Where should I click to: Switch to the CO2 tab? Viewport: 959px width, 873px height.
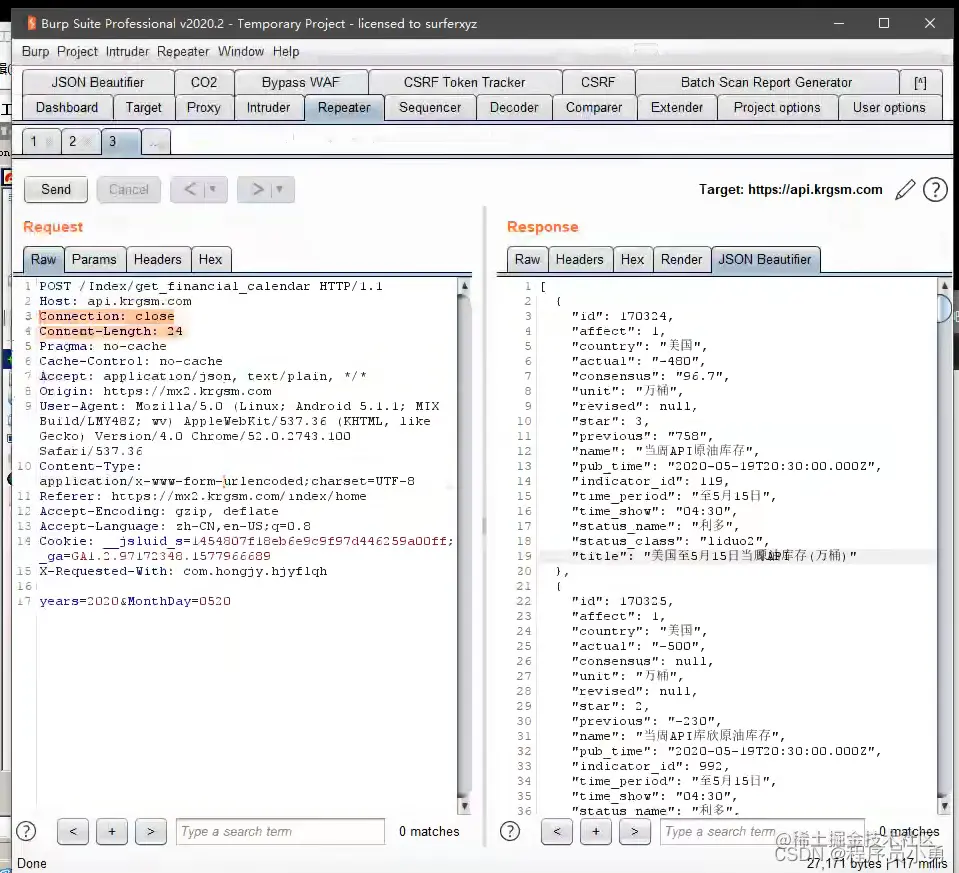204,83
